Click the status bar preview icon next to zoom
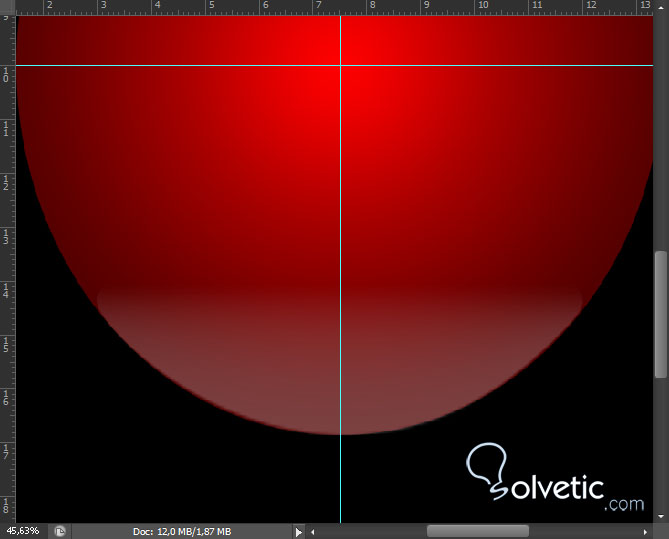The width and height of the screenshot is (669, 539). click(x=60, y=531)
